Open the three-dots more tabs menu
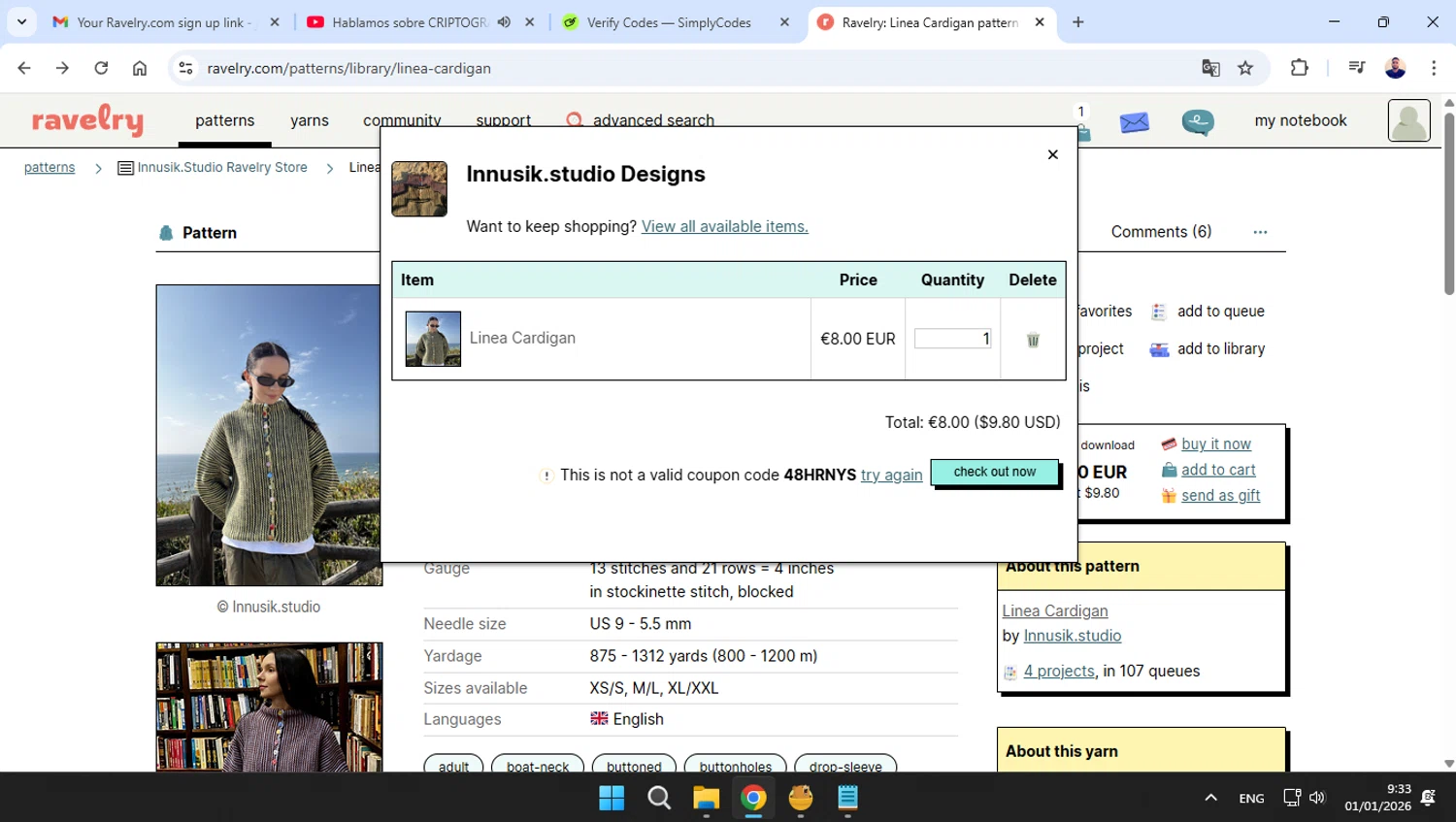The image size is (1456, 822). (1260, 232)
